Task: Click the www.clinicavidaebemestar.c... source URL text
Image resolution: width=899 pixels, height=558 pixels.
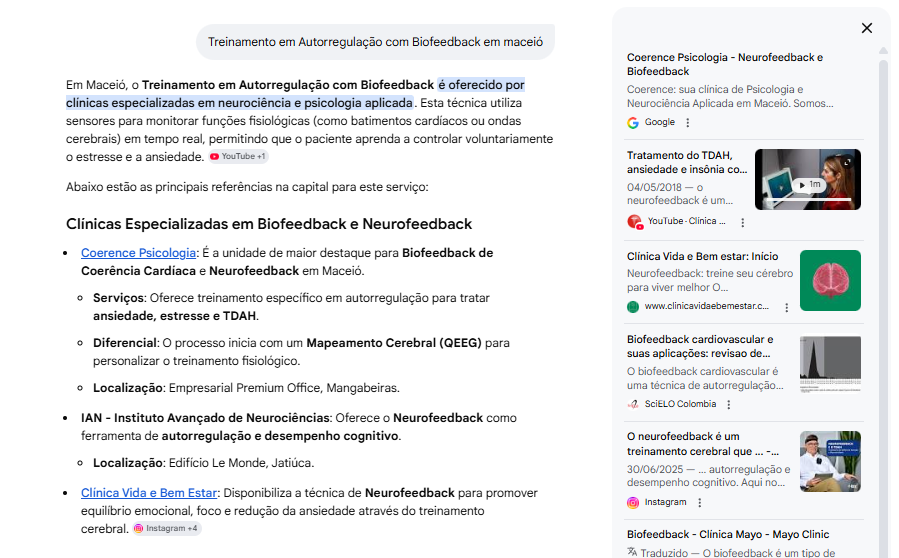Action: tap(706, 306)
